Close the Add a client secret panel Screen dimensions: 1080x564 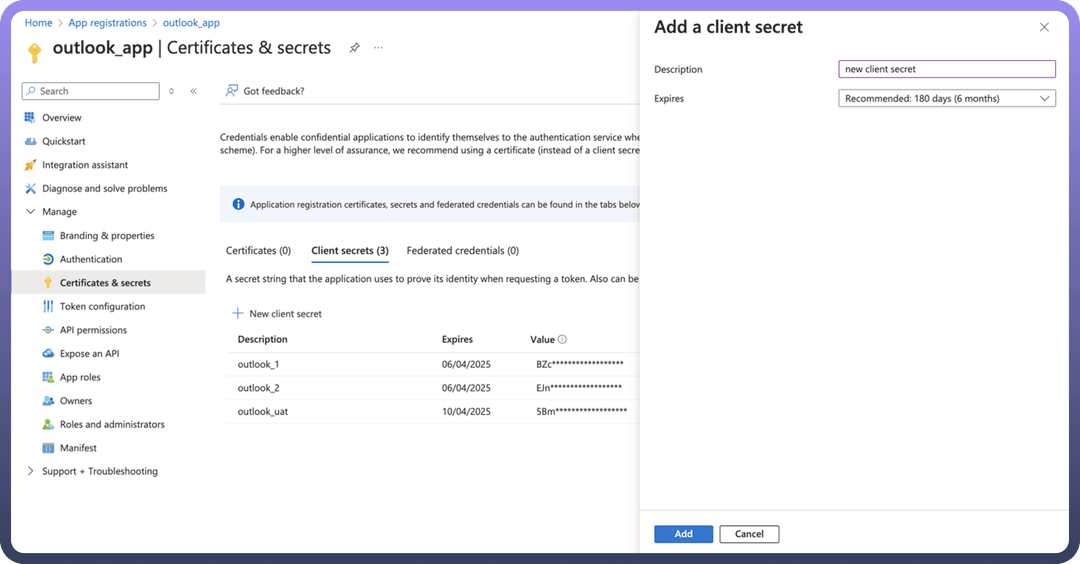1044,27
